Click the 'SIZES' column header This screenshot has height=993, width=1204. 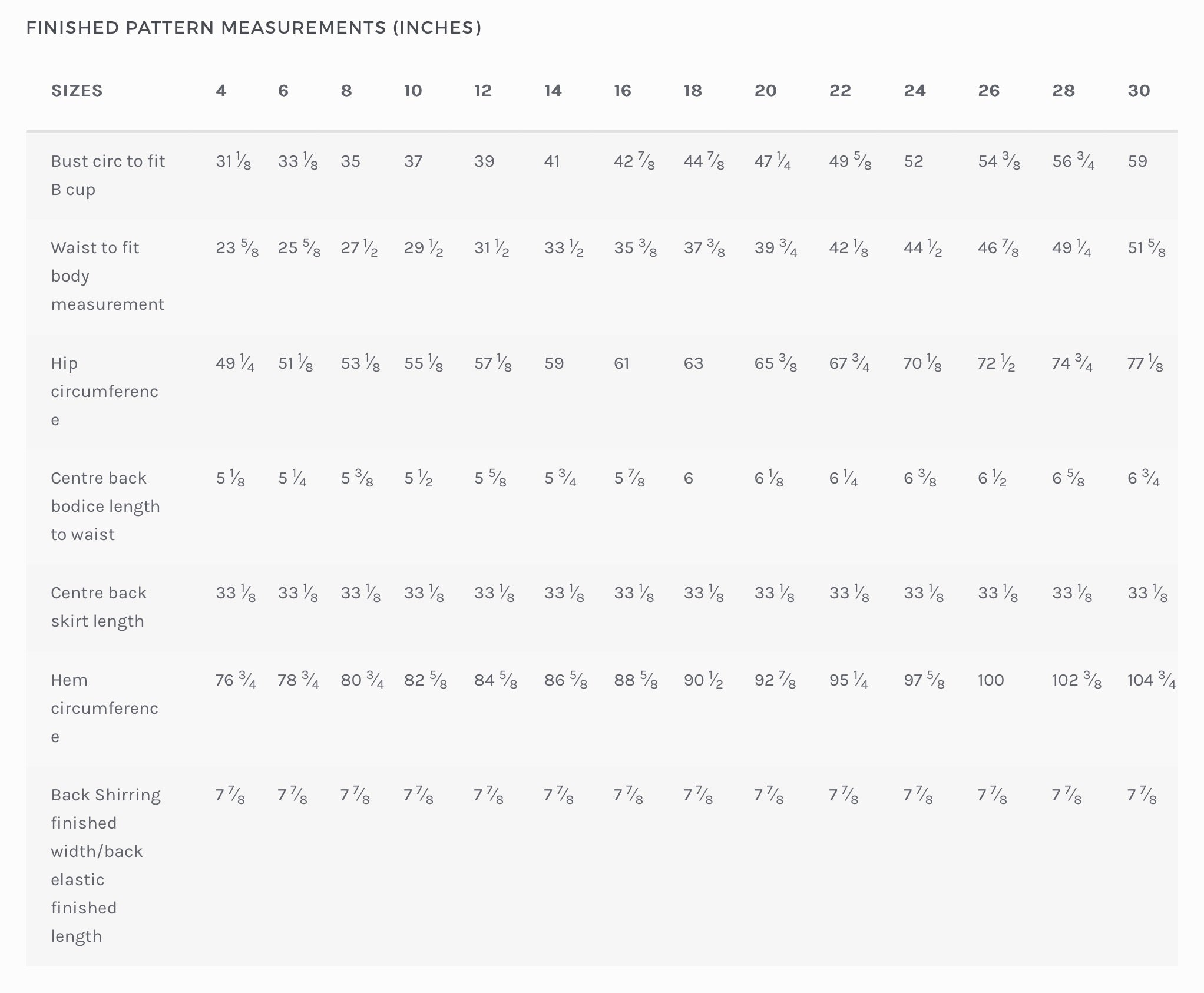[77, 91]
